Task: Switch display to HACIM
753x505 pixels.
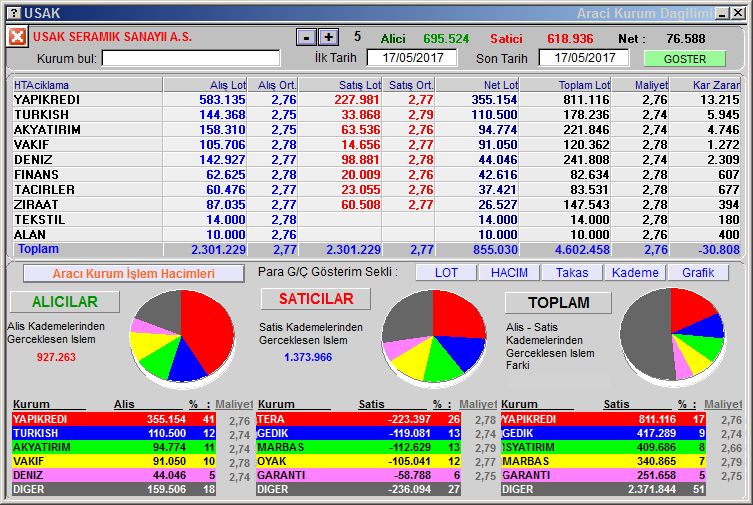Action: coord(509,273)
